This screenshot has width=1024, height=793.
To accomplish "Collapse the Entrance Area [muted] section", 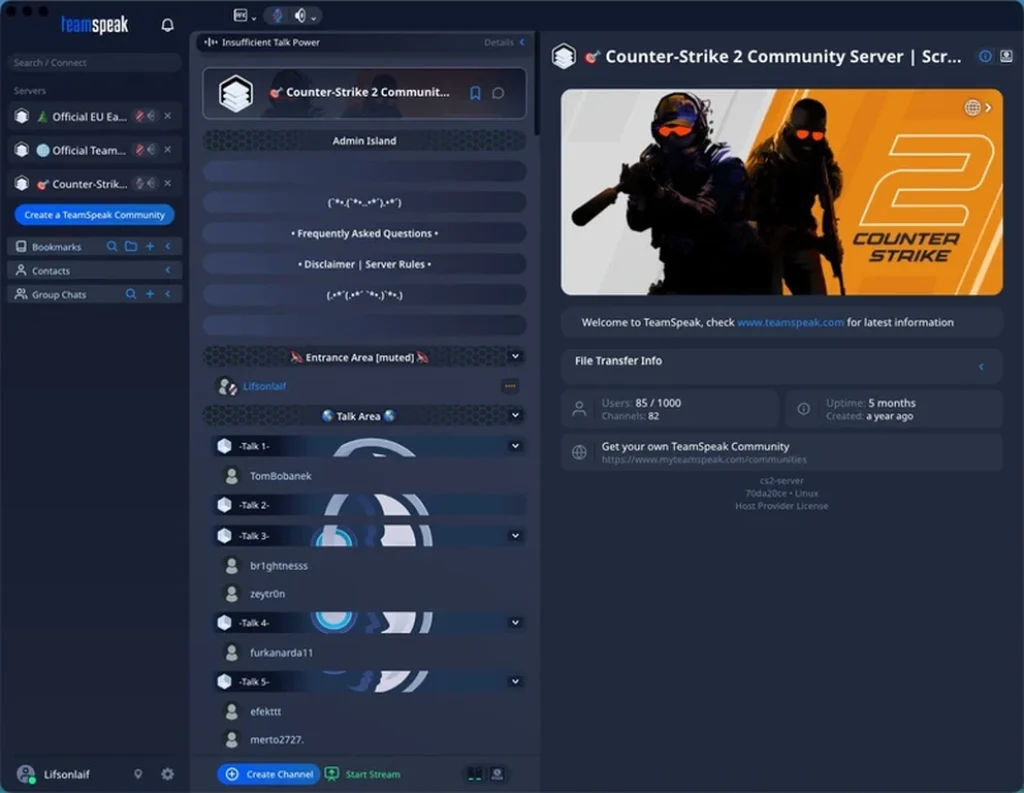I will tap(515, 357).
